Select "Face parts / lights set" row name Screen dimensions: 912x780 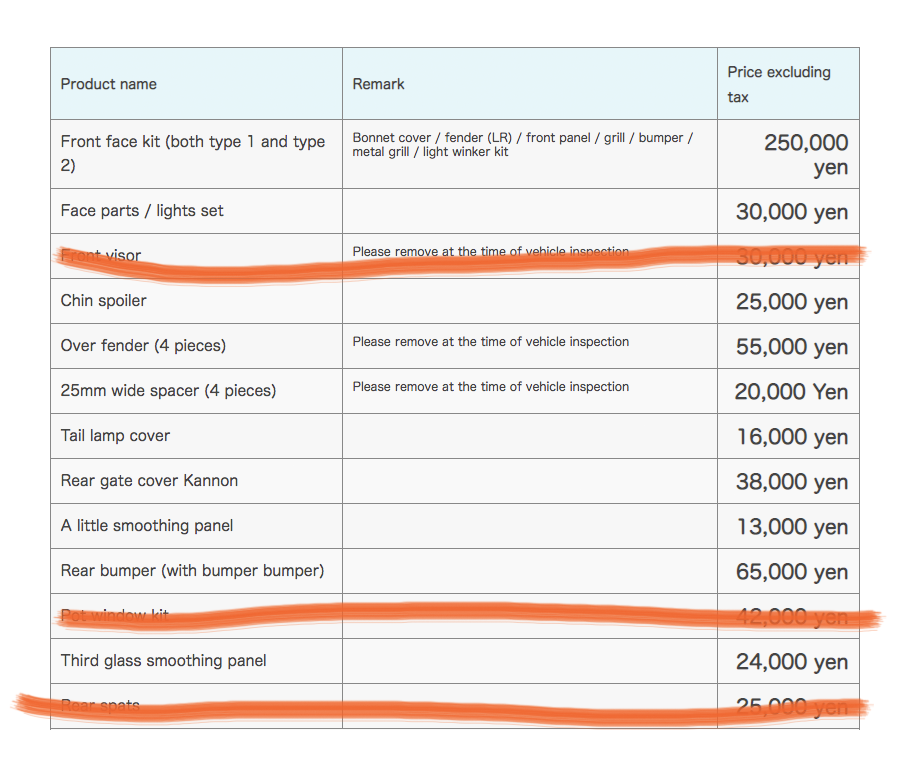click(x=142, y=211)
